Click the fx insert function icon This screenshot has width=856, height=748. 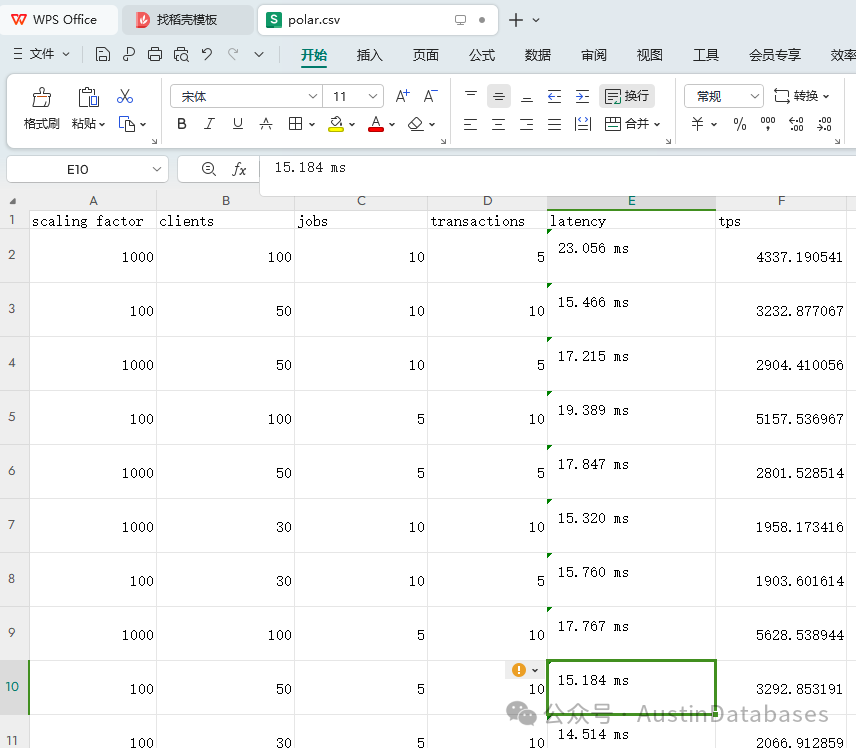(x=239, y=169)
